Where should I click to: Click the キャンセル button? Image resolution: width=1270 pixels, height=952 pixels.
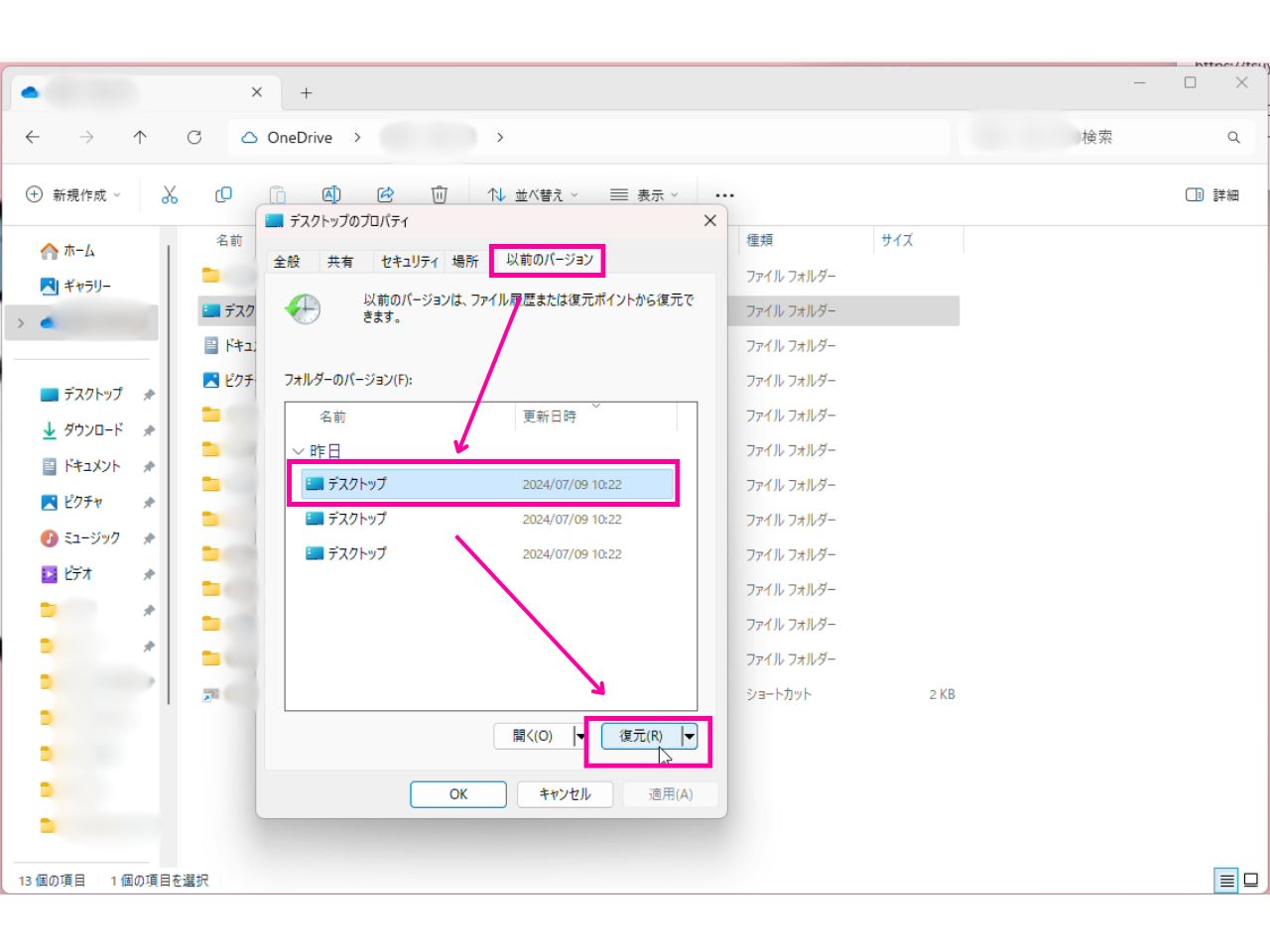pyautogui.click(x=565, y=793)
